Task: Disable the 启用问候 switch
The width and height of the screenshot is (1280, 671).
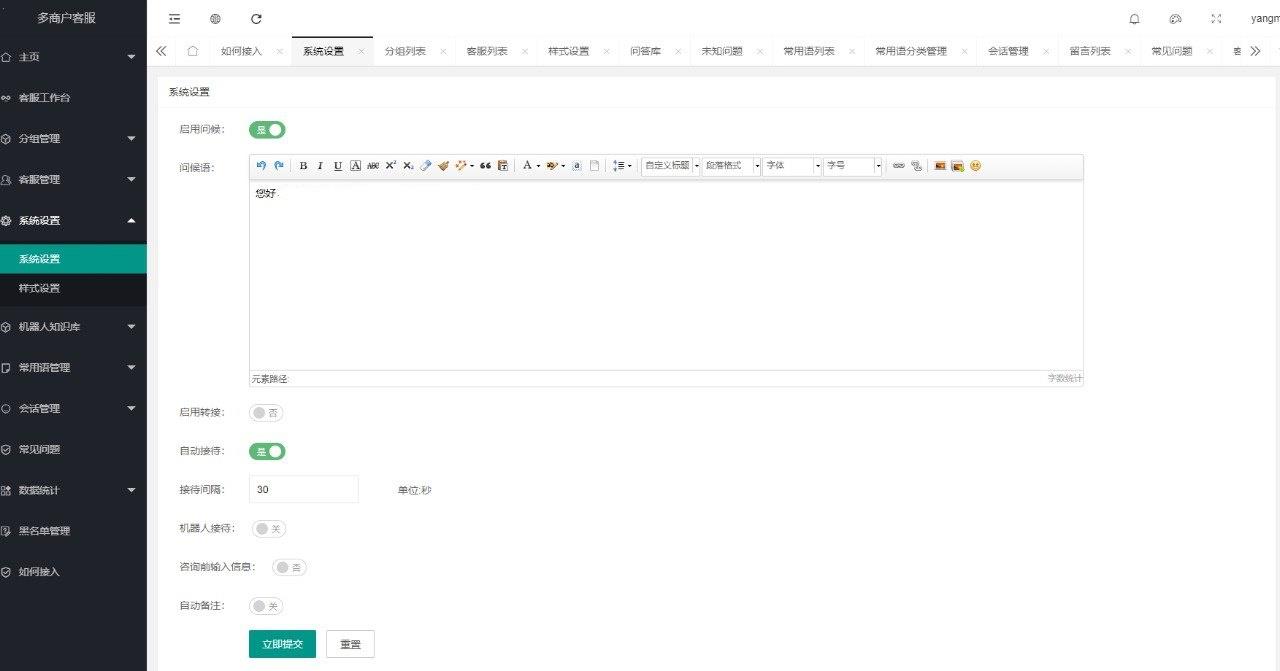Action: 267,129
